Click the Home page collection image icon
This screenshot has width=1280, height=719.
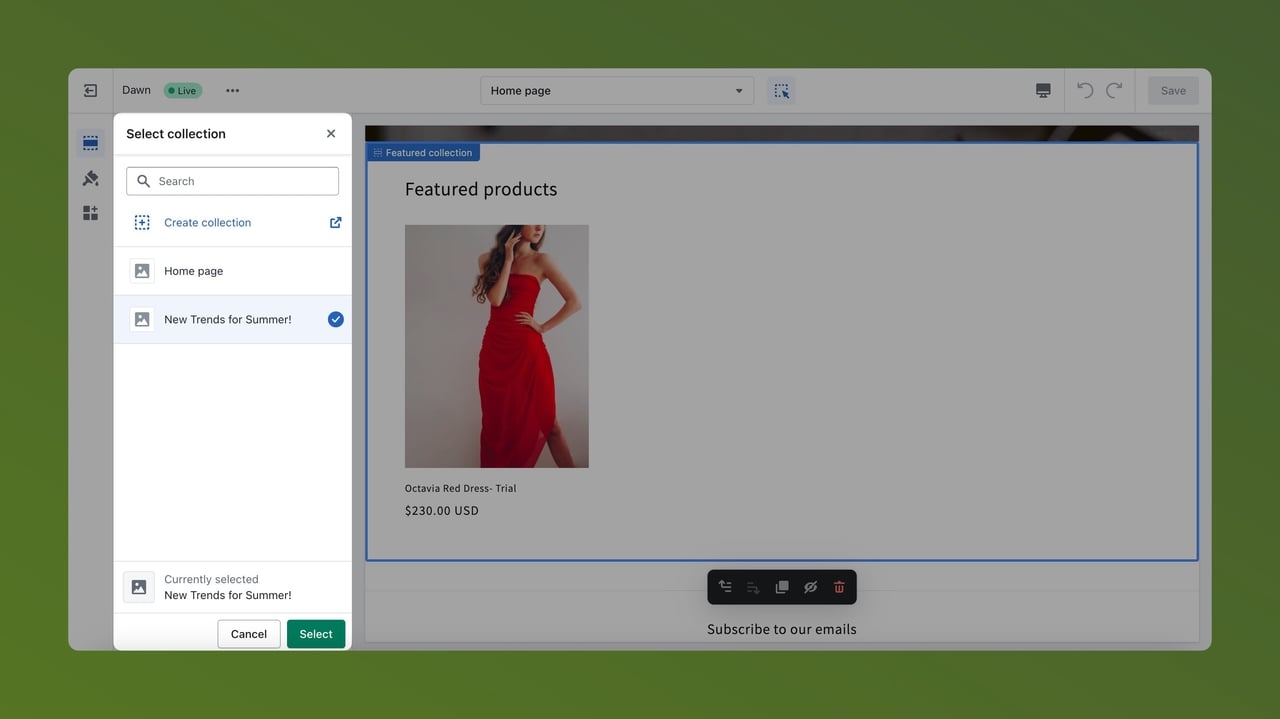pyautogui.click(x=142, y=271)
